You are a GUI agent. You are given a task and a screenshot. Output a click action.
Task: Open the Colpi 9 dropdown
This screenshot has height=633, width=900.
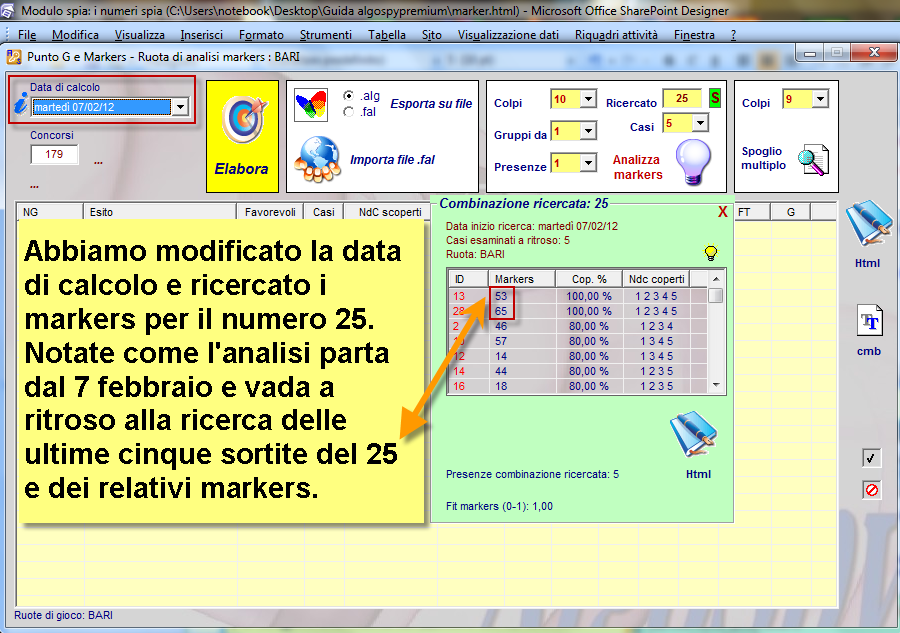pos(820,99)
